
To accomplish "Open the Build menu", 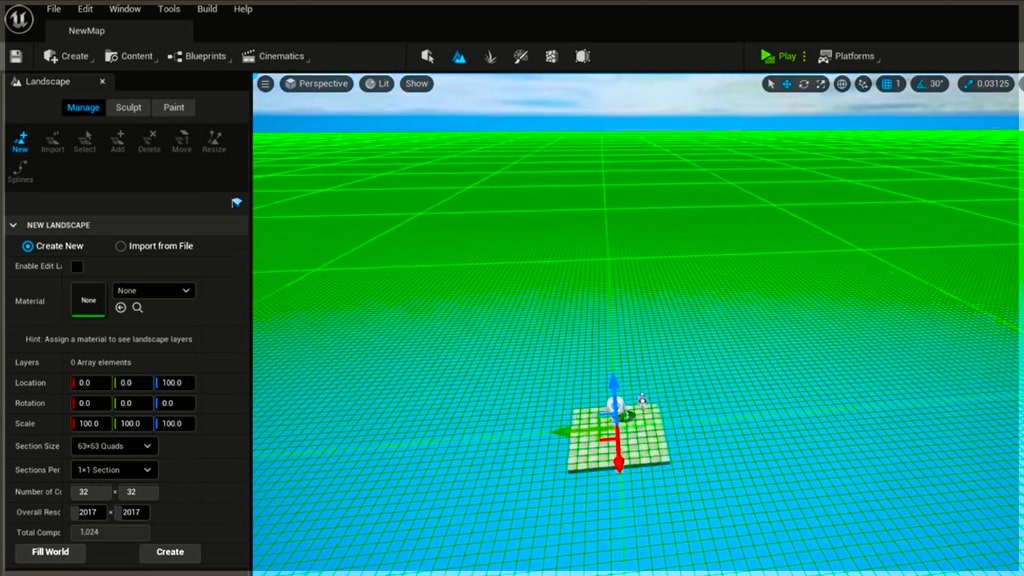I will point(207,9).
